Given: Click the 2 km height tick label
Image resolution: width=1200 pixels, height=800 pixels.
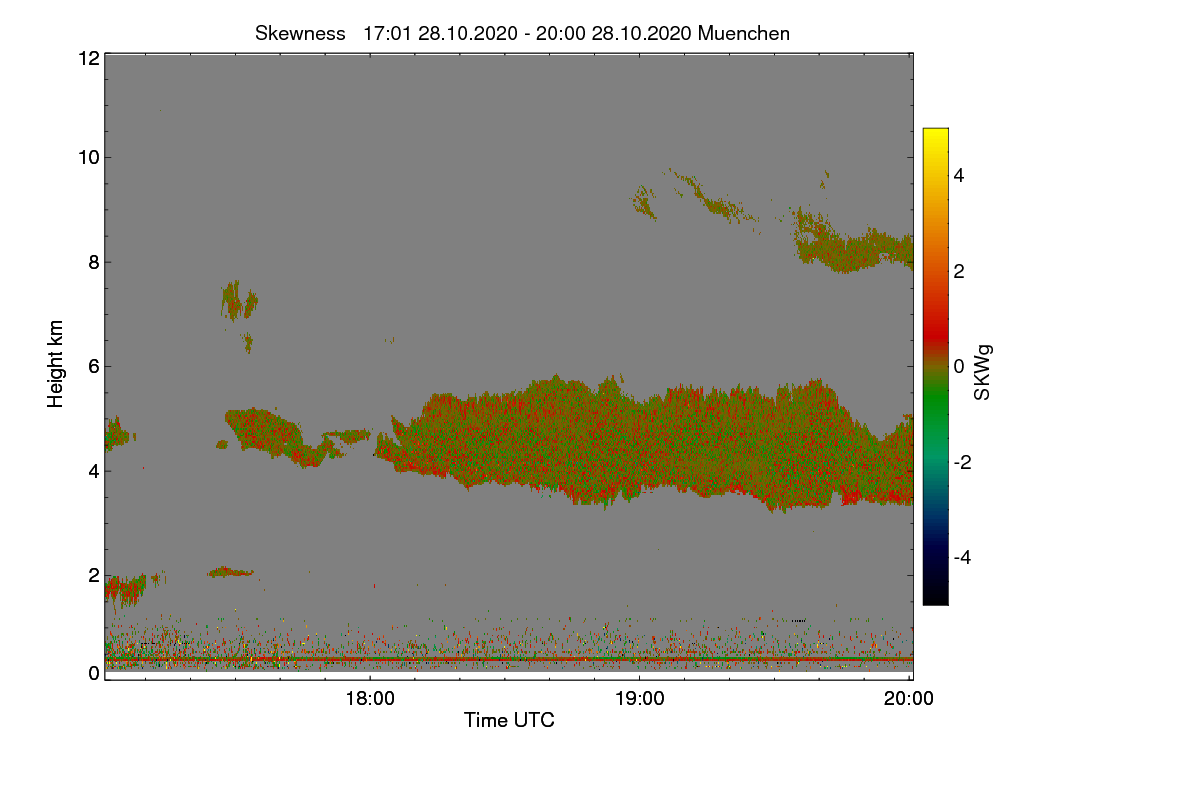Looking at the screenshot, I should [93, 575].
